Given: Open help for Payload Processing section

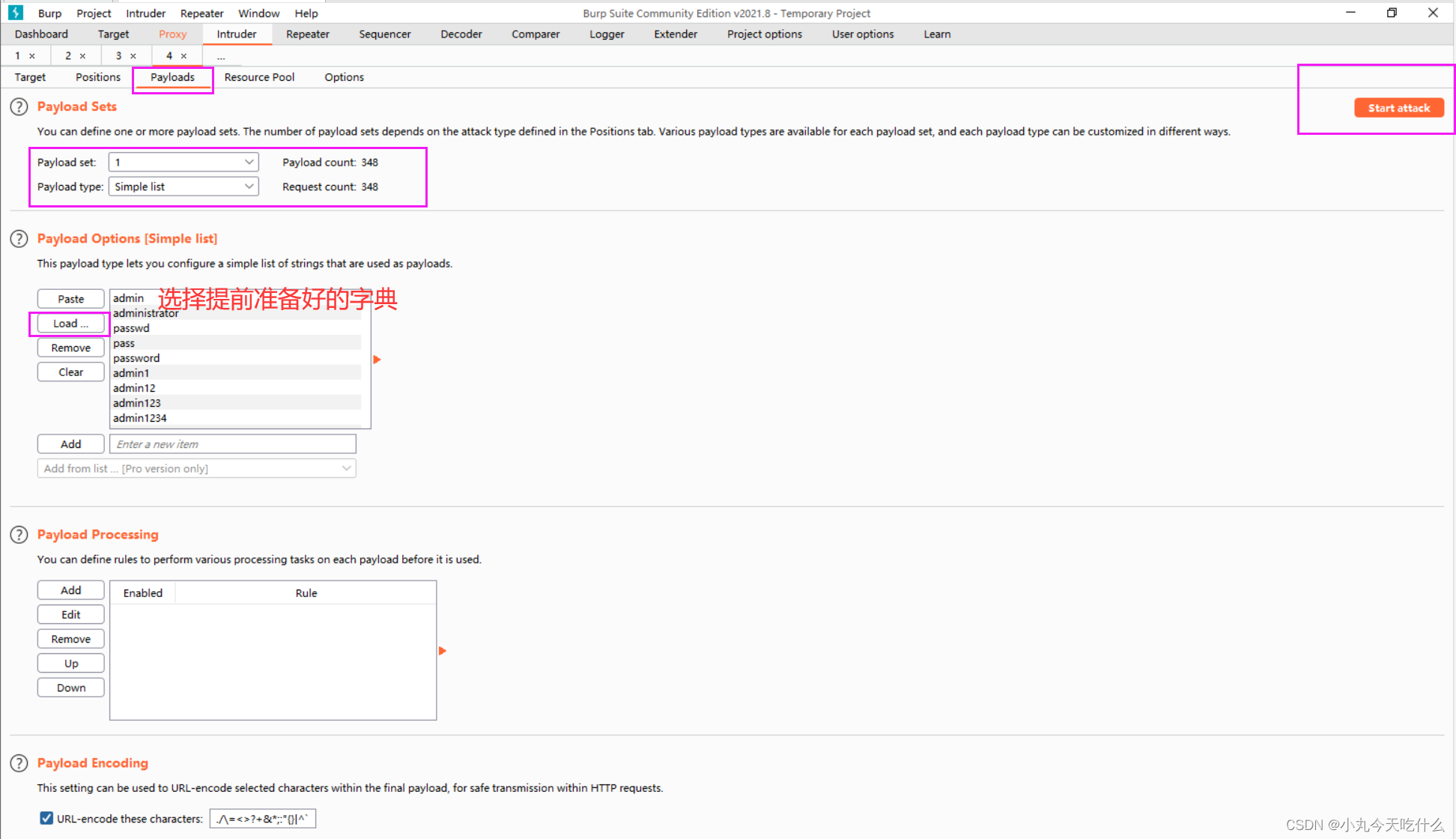Looking at the screenshot, I should click(x=19, y=535).
